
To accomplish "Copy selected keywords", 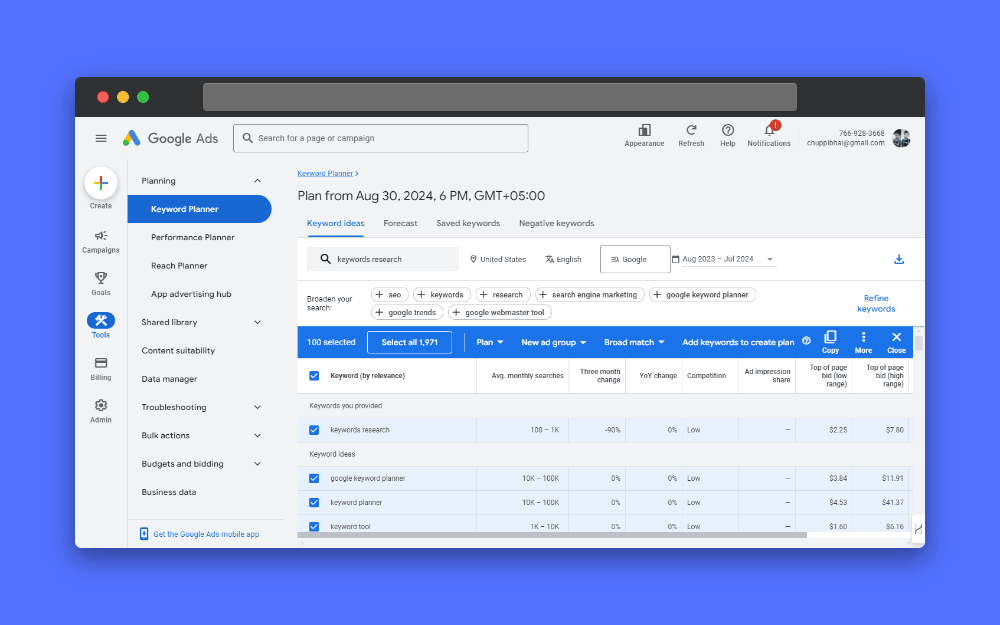I will [x=830, y=342].
